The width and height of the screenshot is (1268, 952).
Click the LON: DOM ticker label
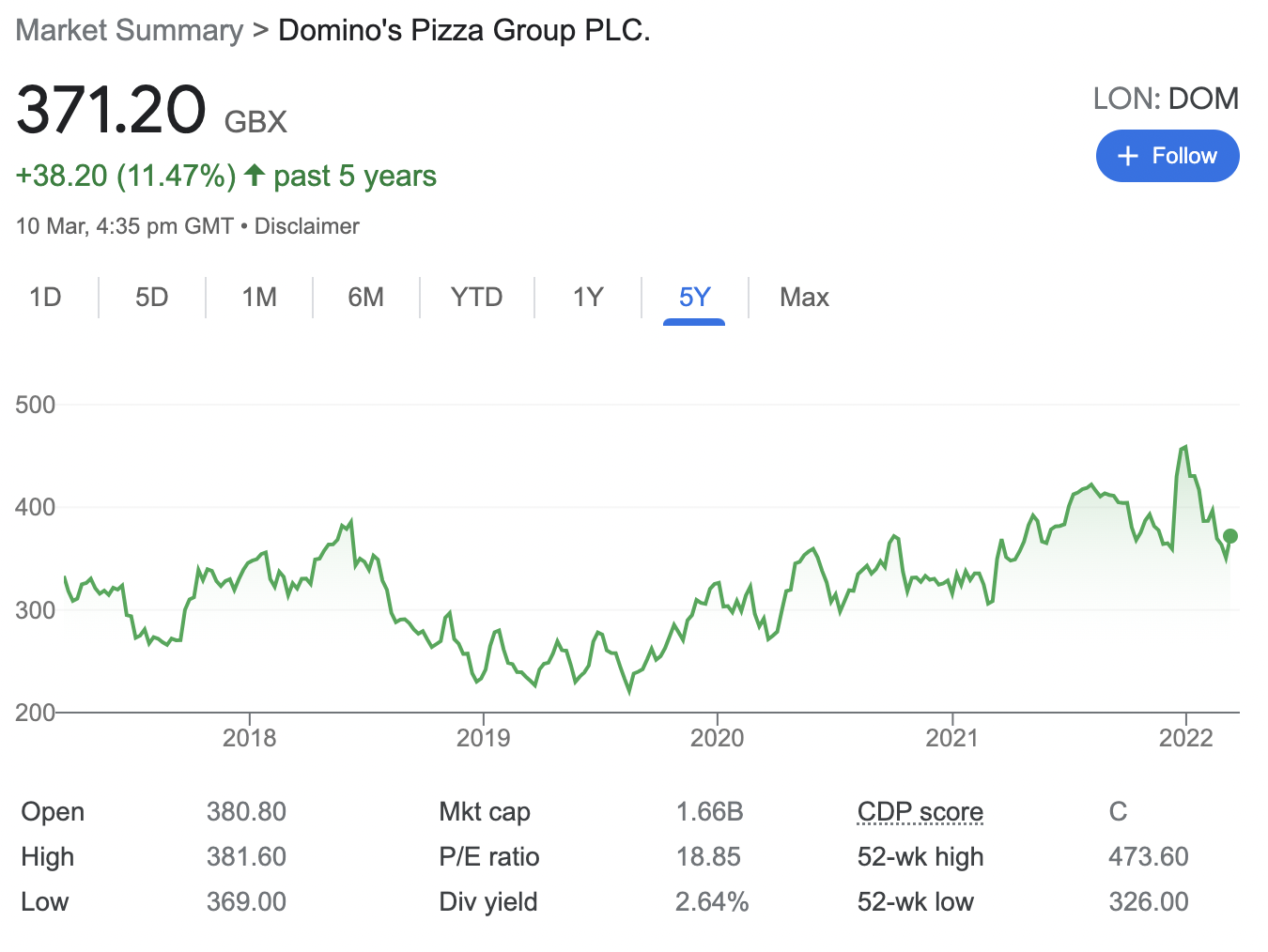[1166, 99]
